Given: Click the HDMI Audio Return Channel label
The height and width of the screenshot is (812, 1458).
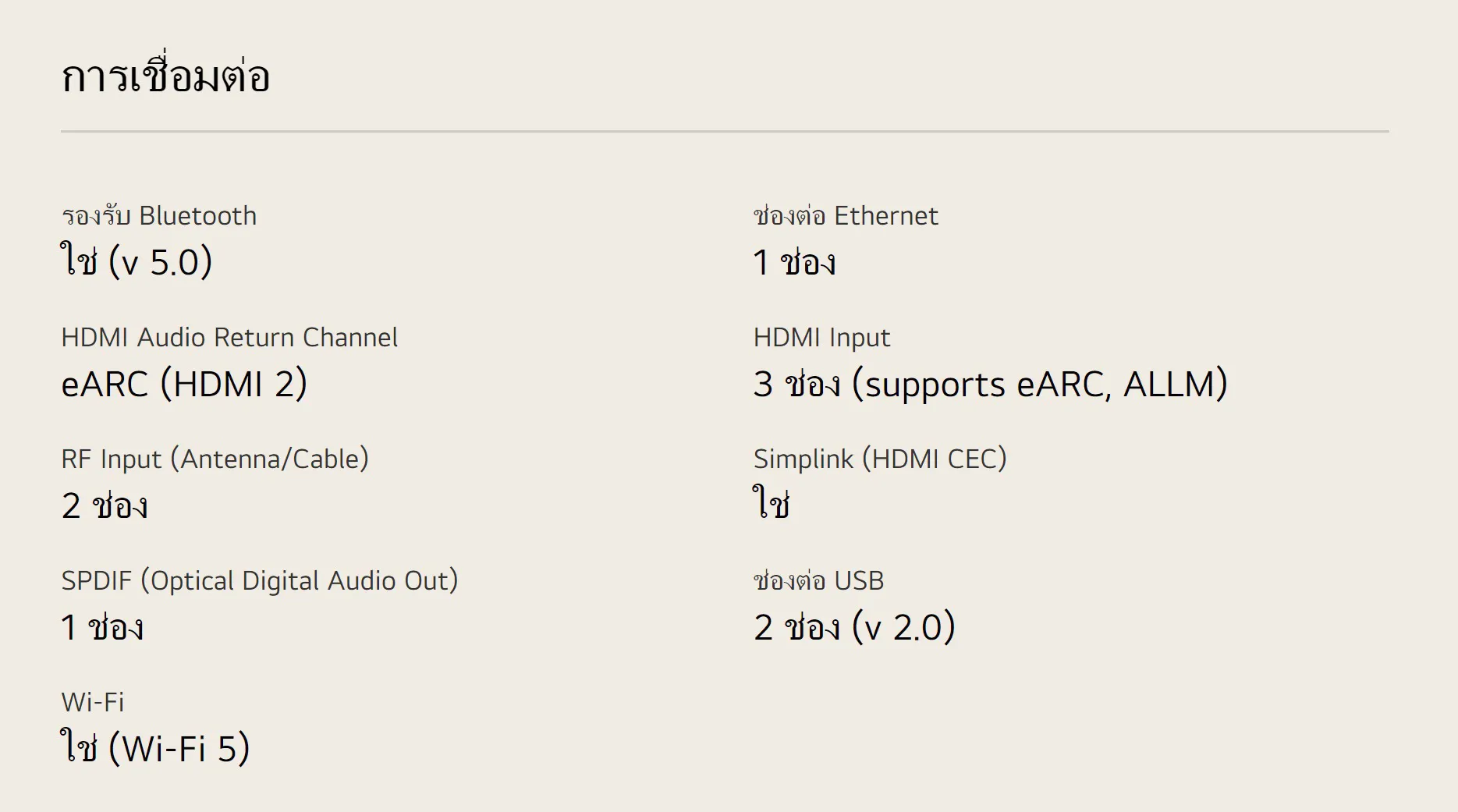Looking at the screenshot, I should pyautogui.click(x=229, y=338).
